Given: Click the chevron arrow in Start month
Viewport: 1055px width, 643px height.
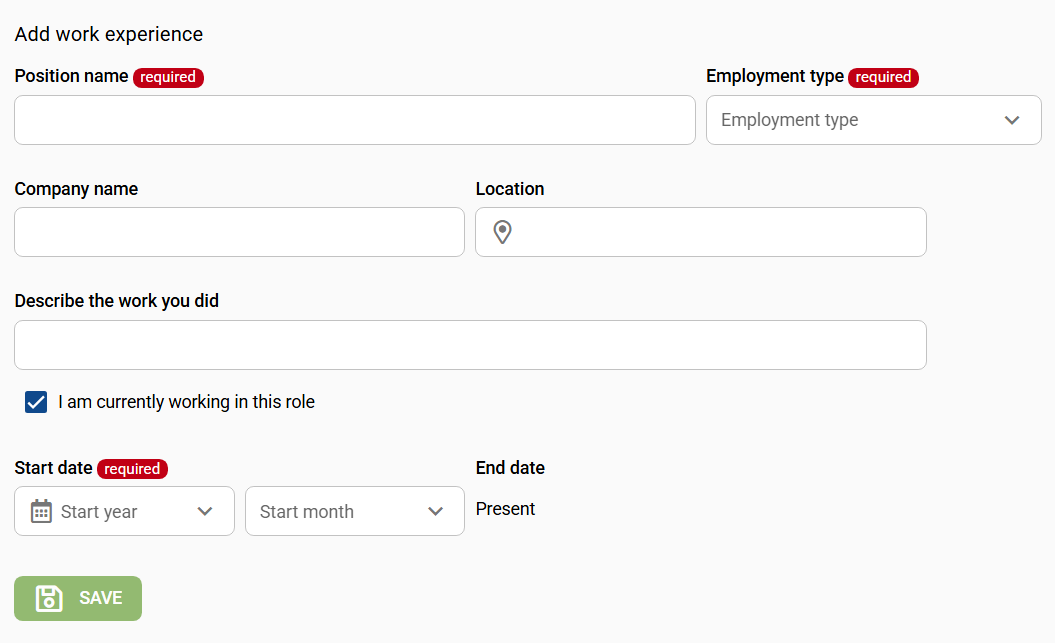Looking at the screenshot, I should click(435, 511).
